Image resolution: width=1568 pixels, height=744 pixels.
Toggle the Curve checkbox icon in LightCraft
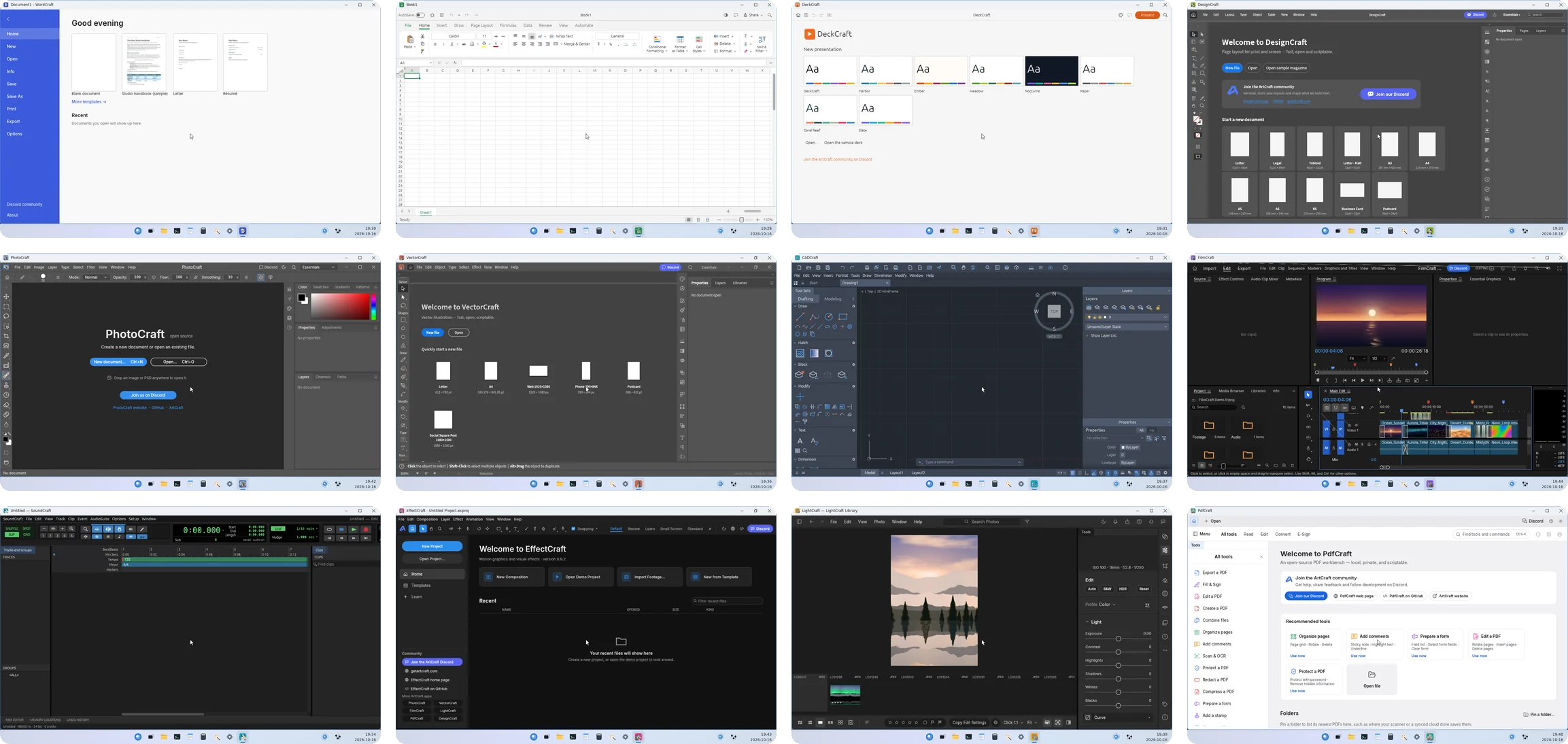tap(1088, 717)
